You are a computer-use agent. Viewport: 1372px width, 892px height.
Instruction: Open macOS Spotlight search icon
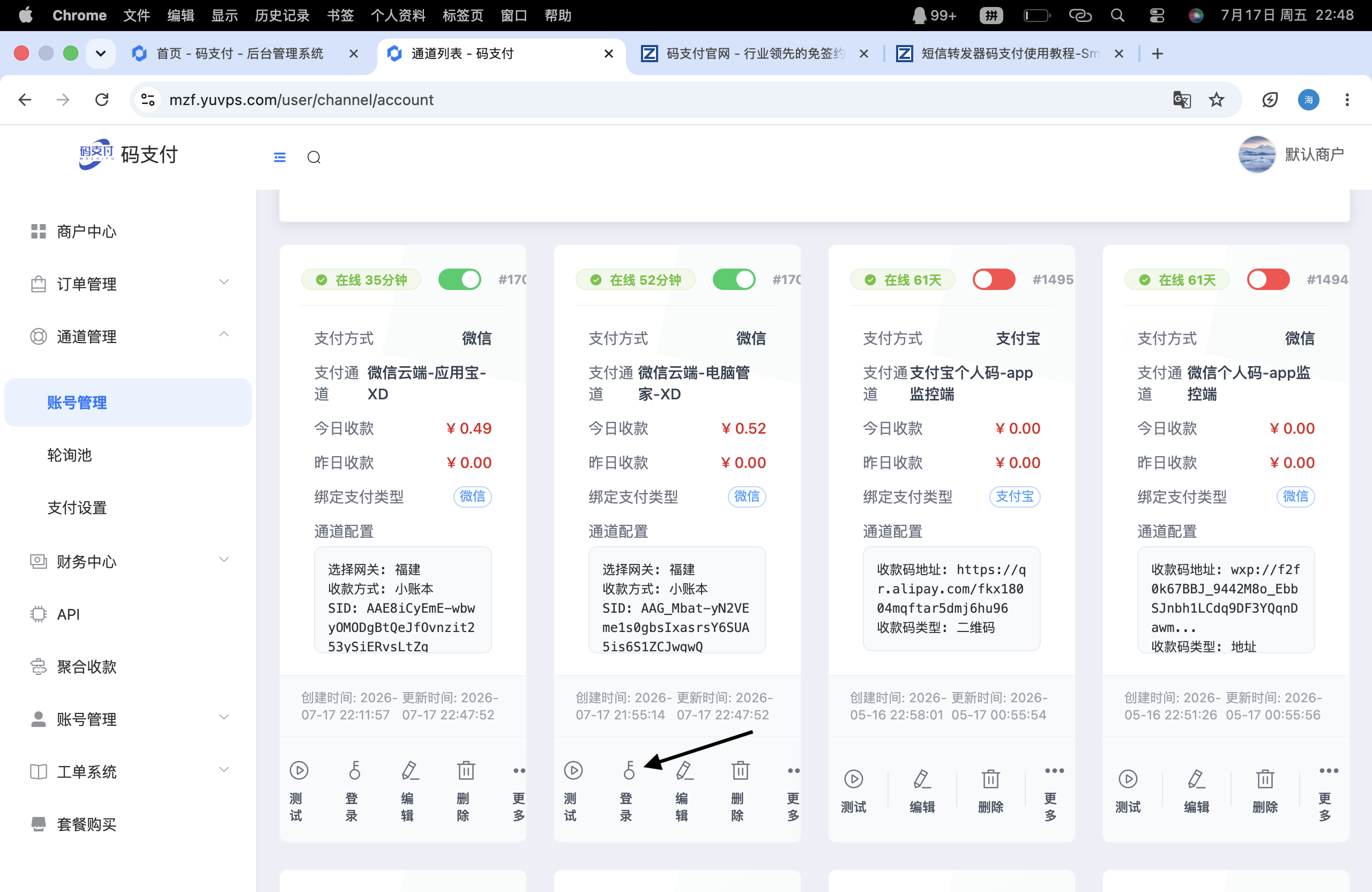(x=1117, y=15)
